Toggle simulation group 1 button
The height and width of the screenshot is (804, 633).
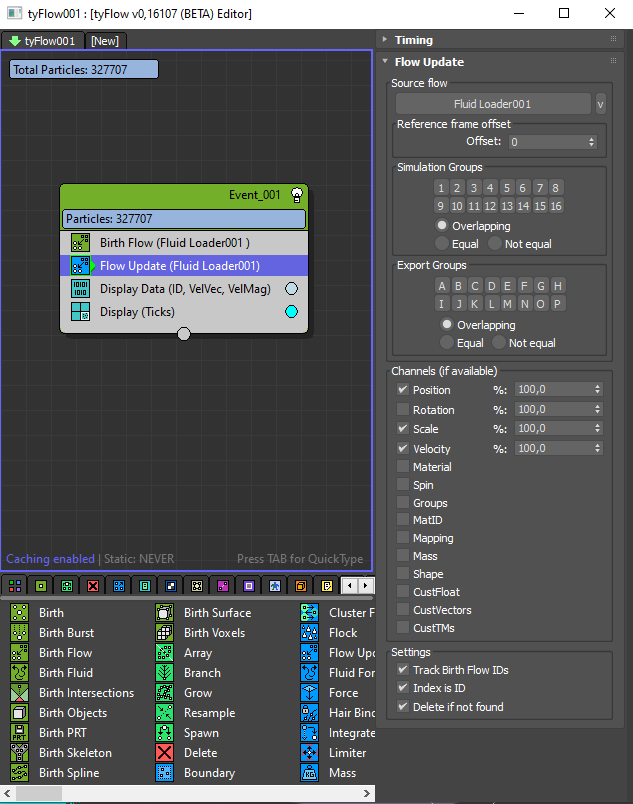coord(441,188)
